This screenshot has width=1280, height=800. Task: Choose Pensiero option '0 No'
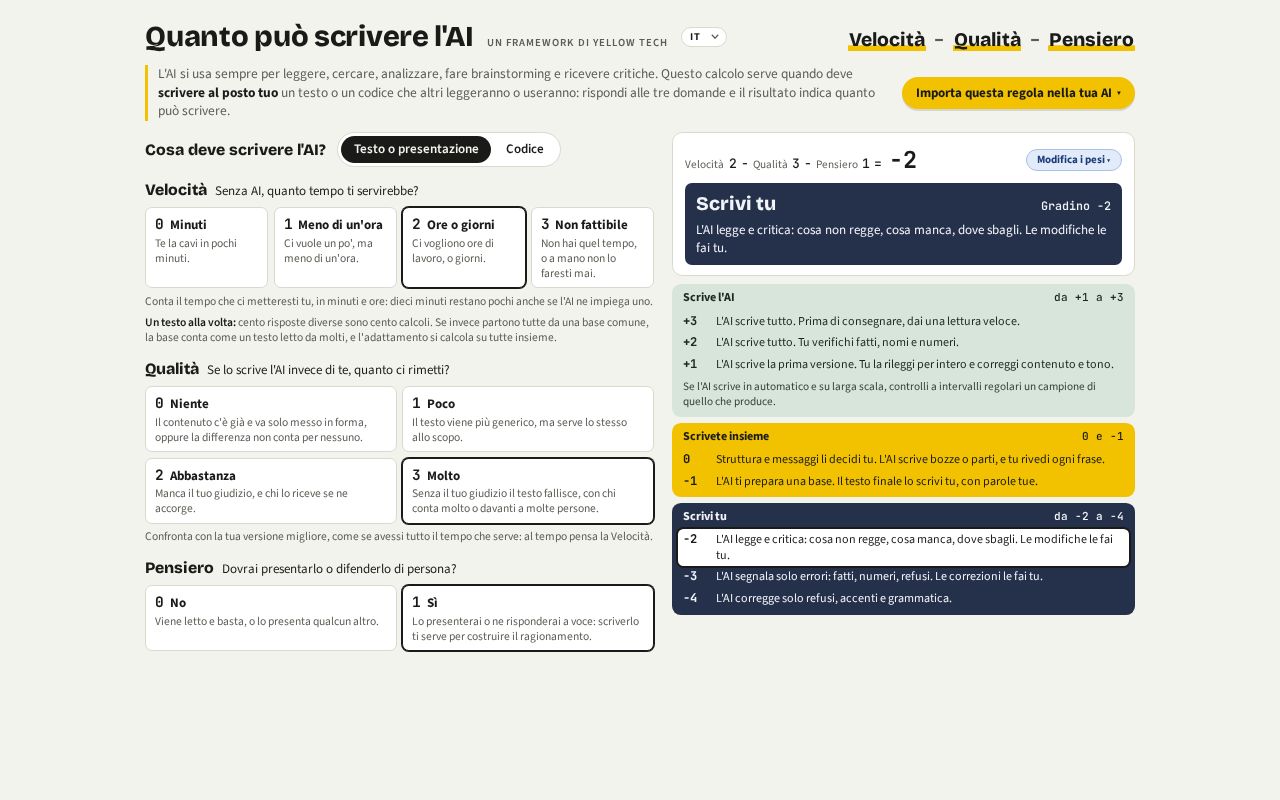pos(271,618)
